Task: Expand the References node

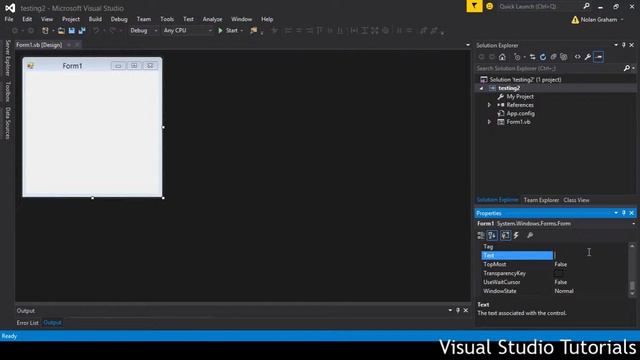Action: pos(489,105)
